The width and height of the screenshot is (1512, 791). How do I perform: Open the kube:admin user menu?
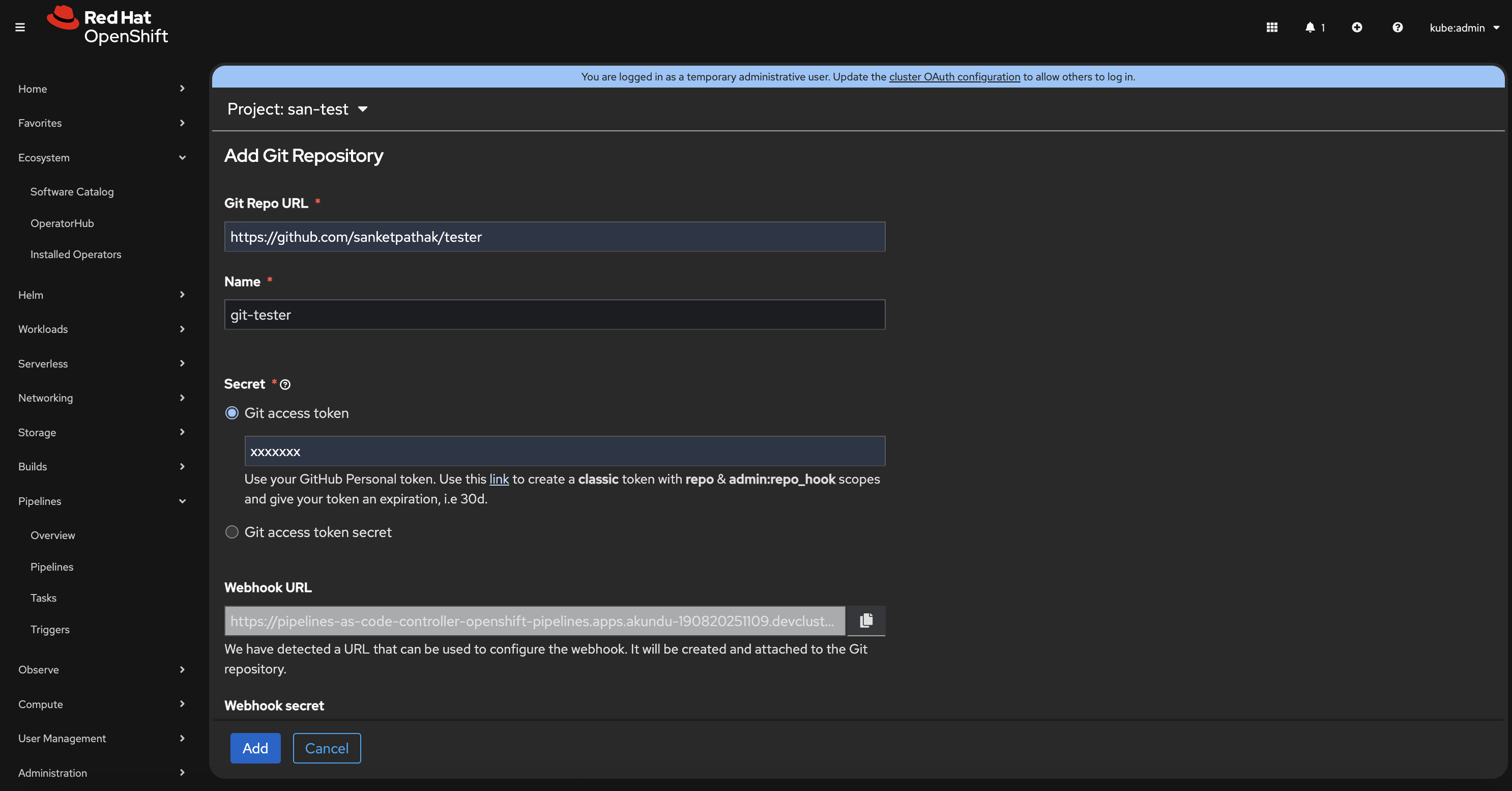tap(1464, 27)
